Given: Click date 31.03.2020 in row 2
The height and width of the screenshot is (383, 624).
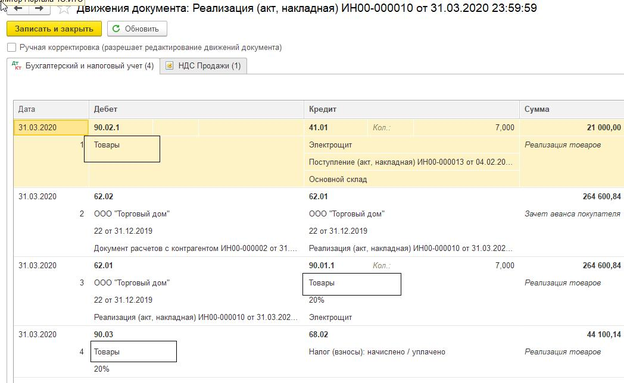Looking at the screenshot, I should point(37,196).
